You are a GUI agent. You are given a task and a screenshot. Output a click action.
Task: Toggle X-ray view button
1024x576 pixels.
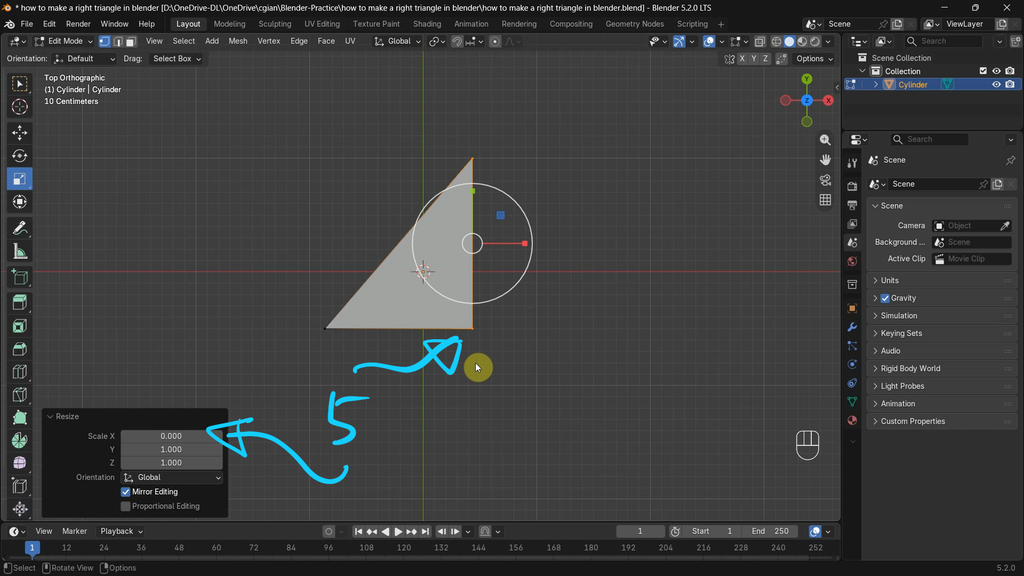[760, 41]
